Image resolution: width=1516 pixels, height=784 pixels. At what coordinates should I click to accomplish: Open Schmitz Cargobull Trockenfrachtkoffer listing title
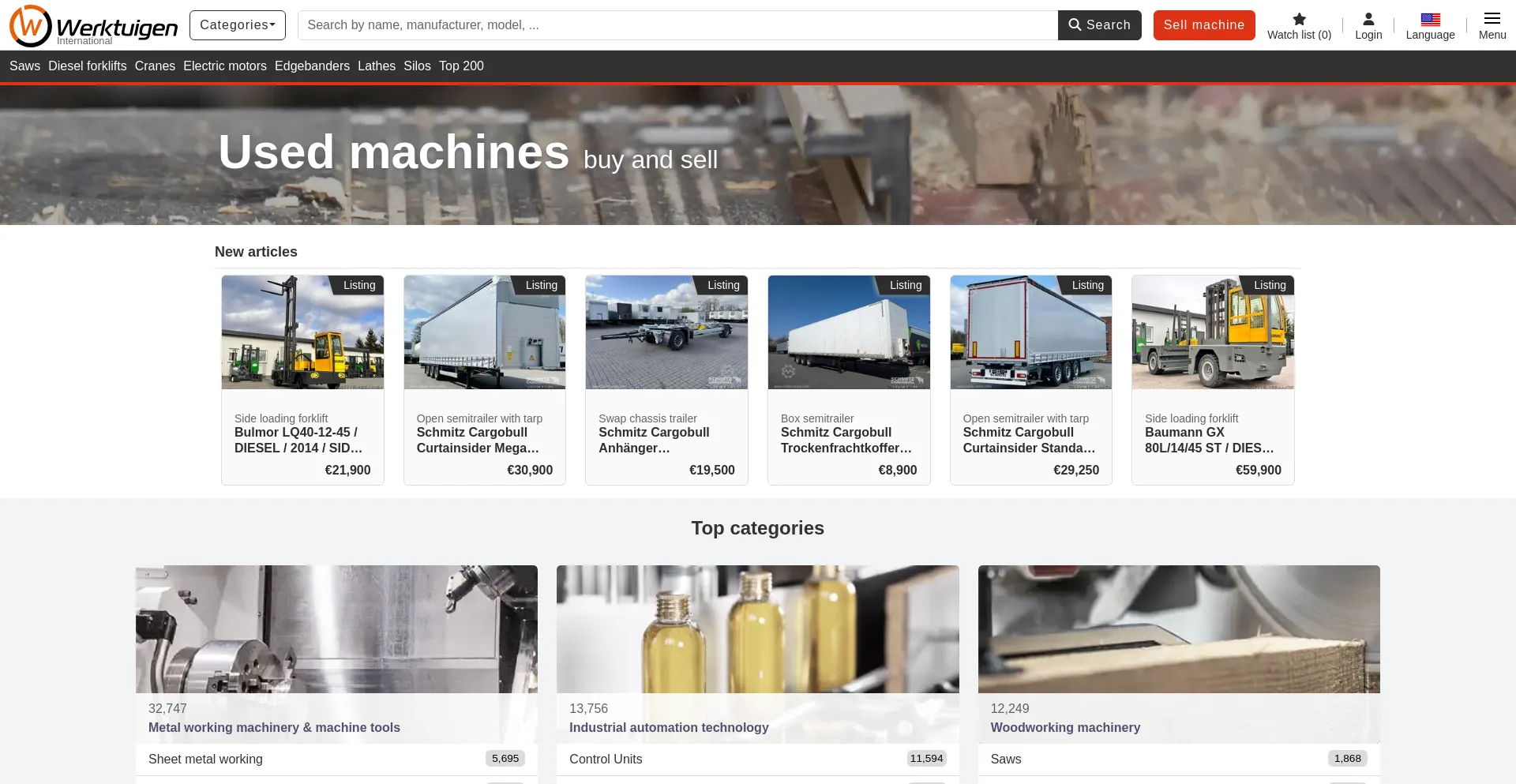point(847,441)
